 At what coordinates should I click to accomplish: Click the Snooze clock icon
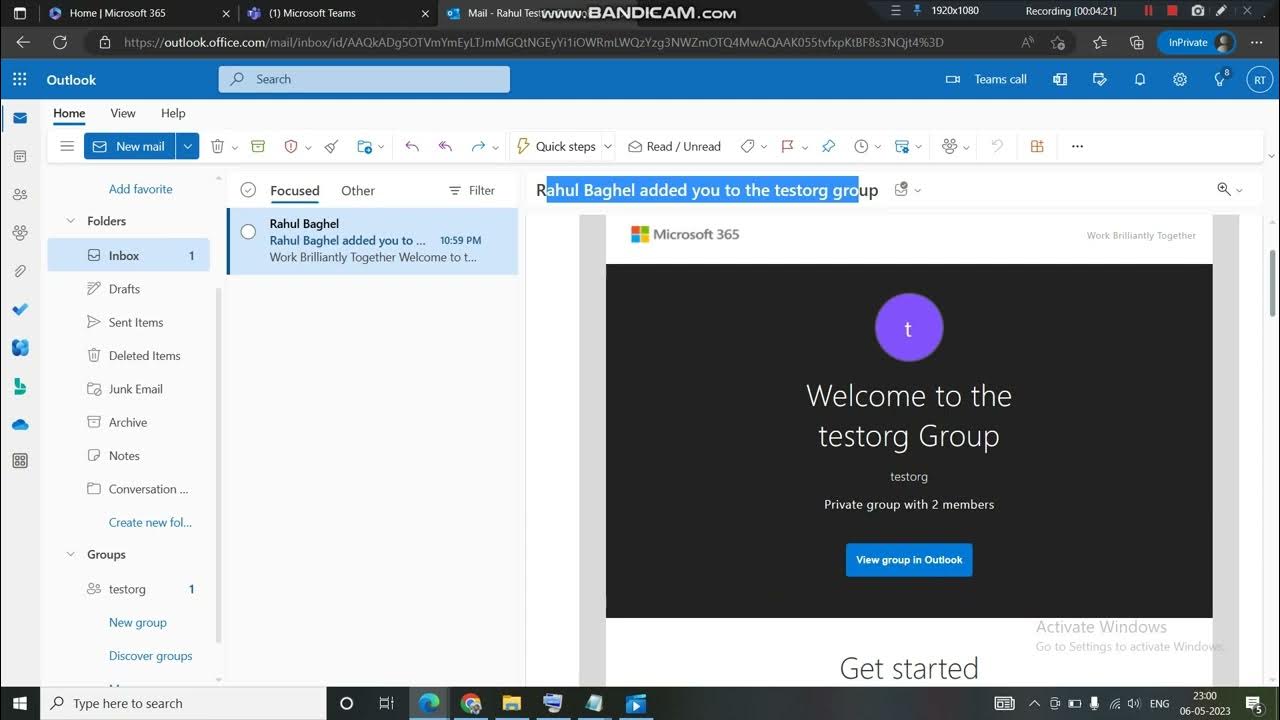pyautogui.click(x=861, y=146)
